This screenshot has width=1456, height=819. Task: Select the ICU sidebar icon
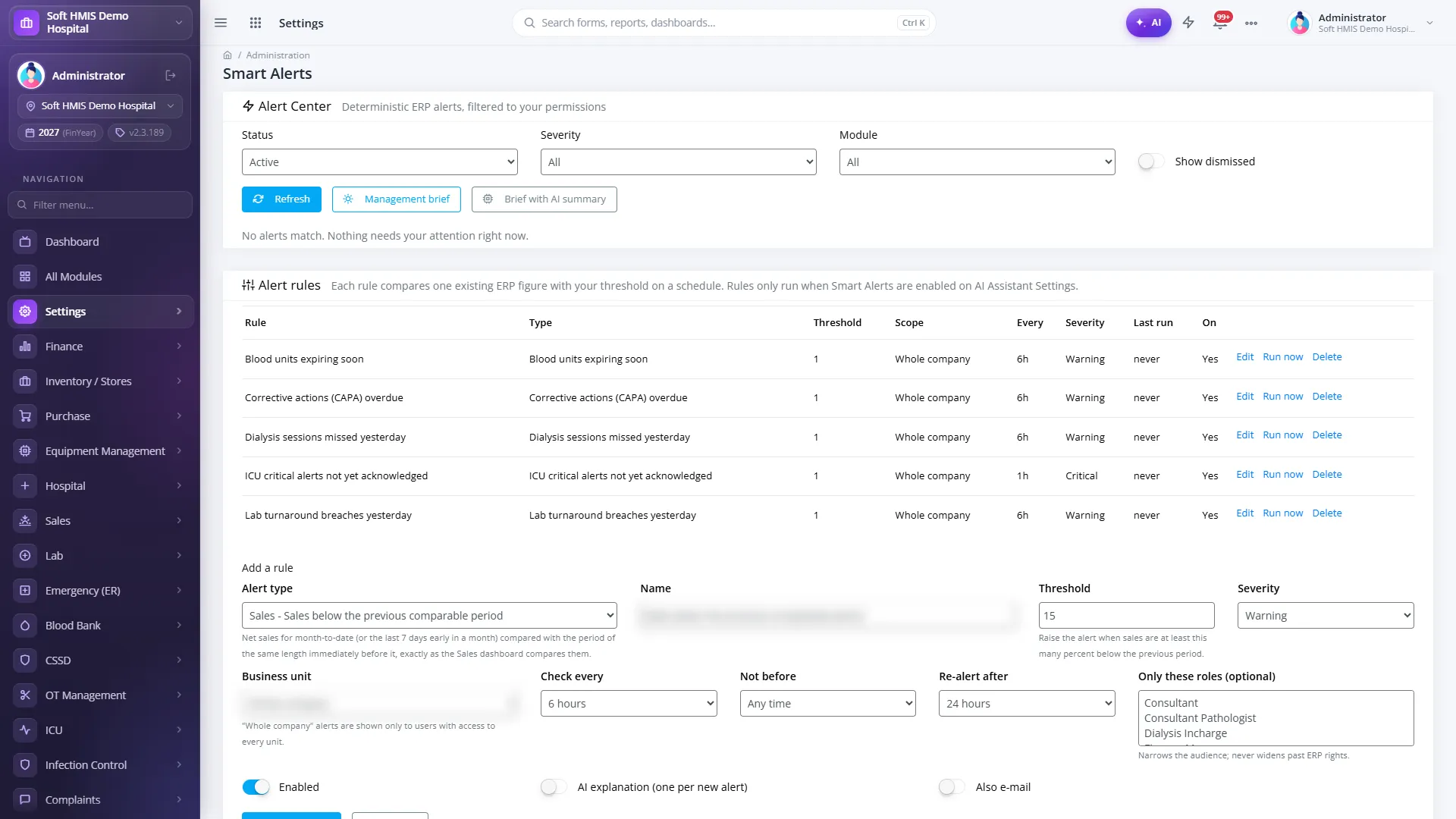point(25,730)
